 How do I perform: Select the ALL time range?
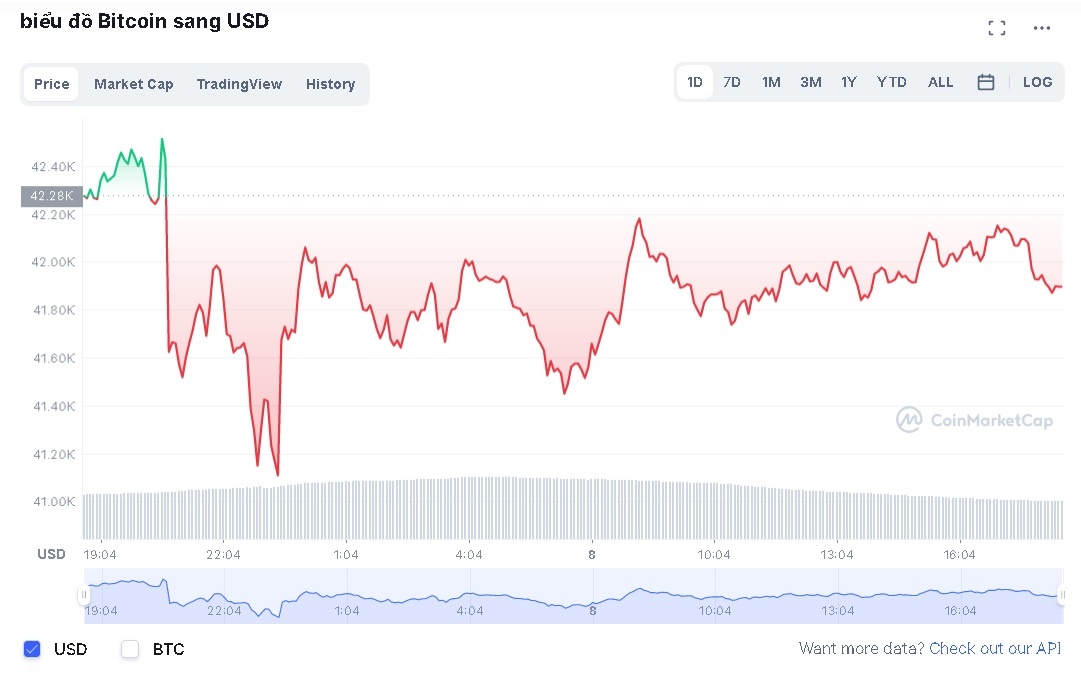[940, 82]
